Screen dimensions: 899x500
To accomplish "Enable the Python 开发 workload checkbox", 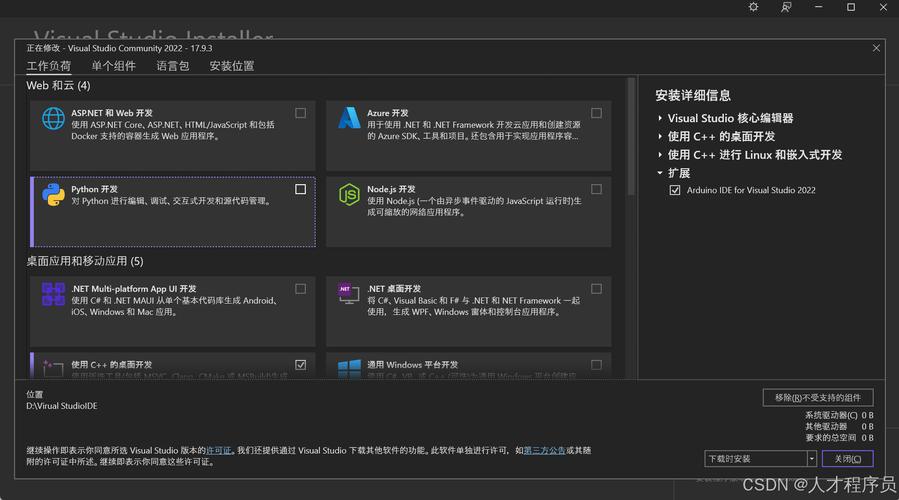I will [301, 189].
